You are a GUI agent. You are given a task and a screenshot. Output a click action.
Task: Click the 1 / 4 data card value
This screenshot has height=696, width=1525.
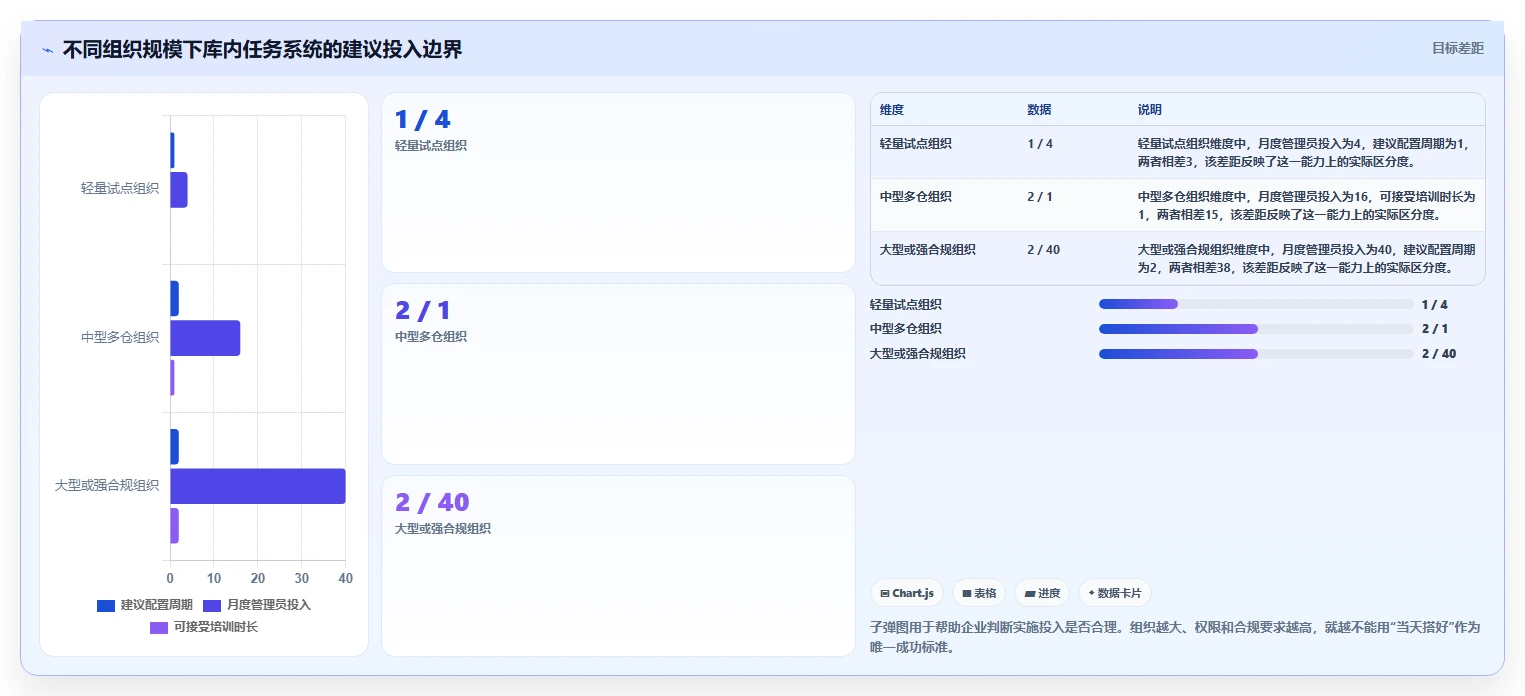point(422,120)
